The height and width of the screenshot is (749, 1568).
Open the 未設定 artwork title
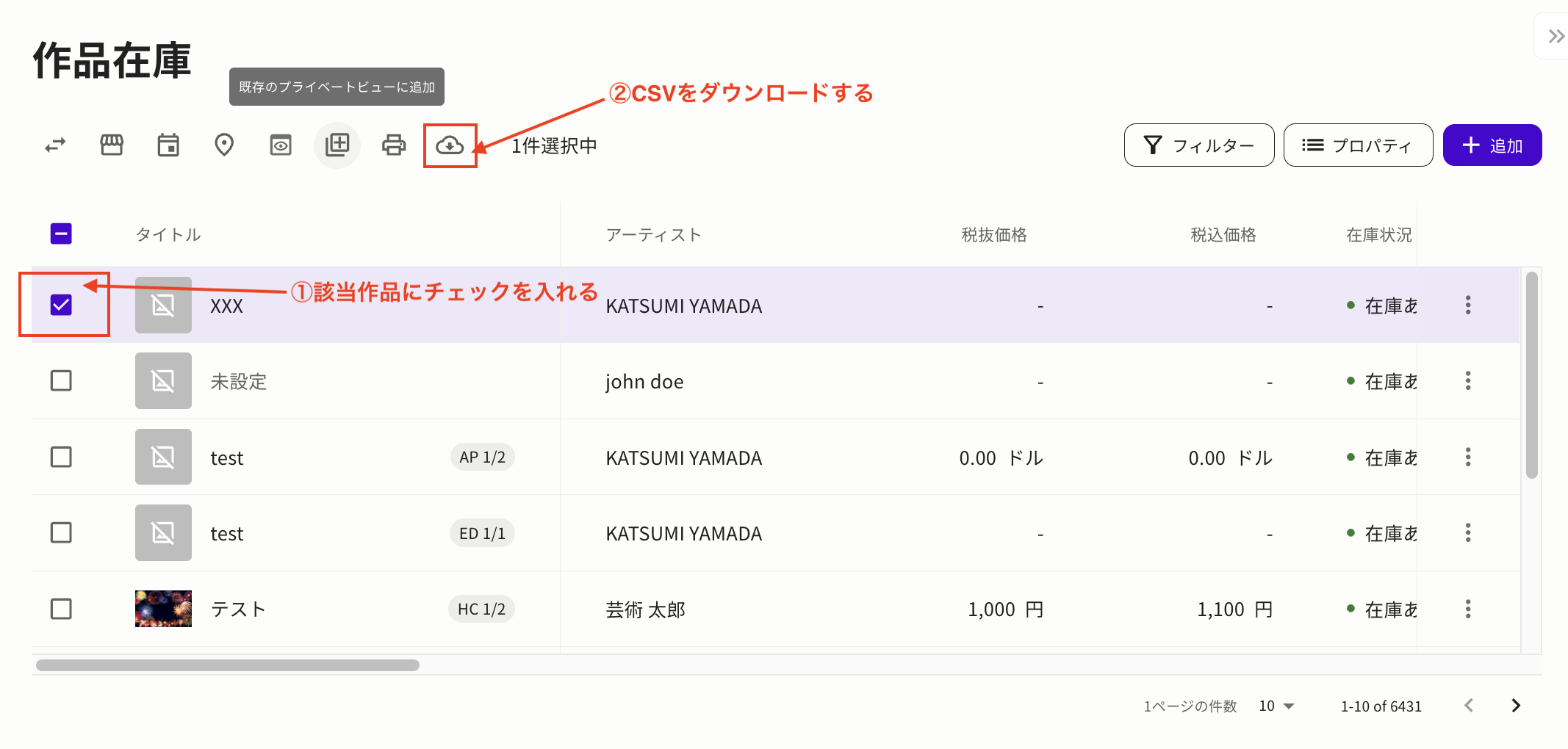coord(239,382)
